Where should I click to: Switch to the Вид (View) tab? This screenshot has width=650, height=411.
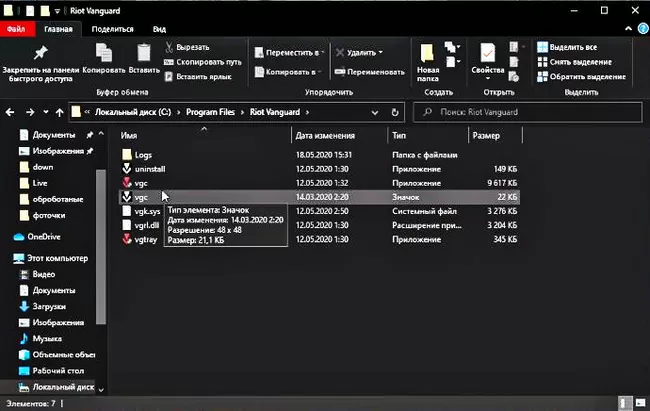159,29
